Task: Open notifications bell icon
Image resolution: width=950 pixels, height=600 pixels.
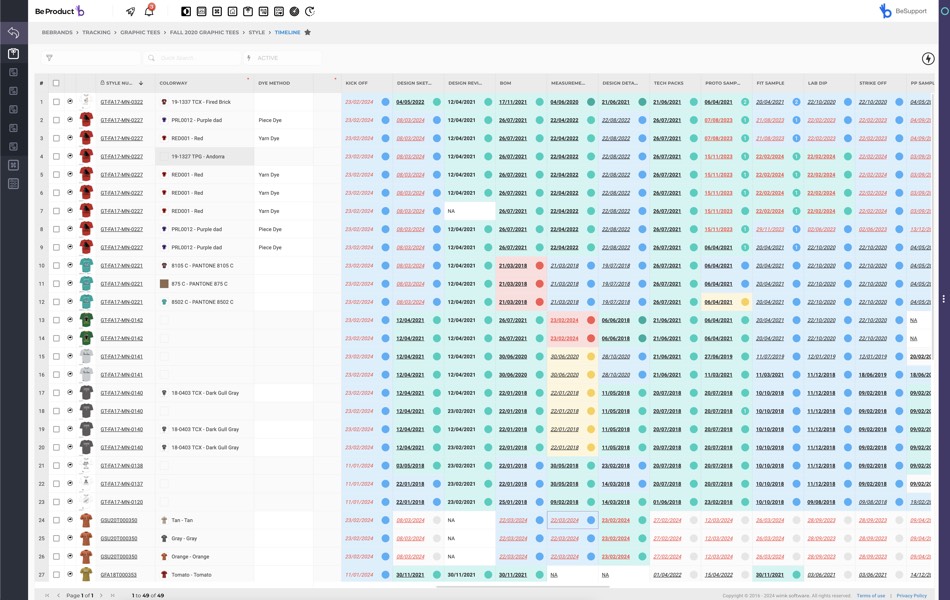Action: [x=149, y=11]
